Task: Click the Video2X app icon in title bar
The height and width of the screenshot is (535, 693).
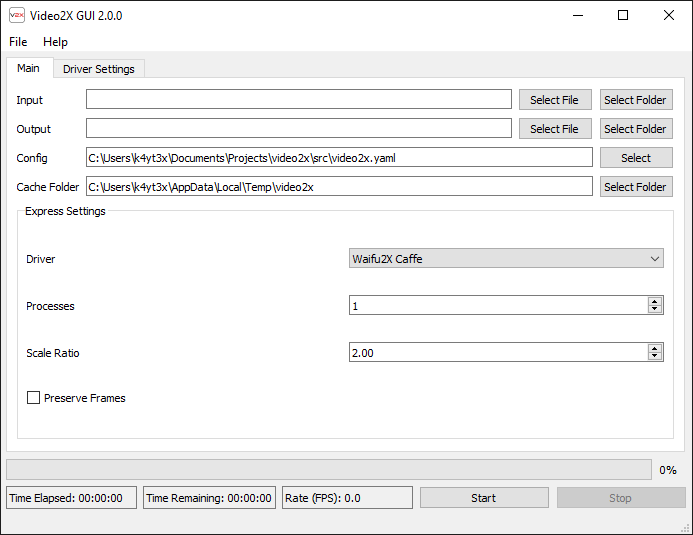Action: 17,15
